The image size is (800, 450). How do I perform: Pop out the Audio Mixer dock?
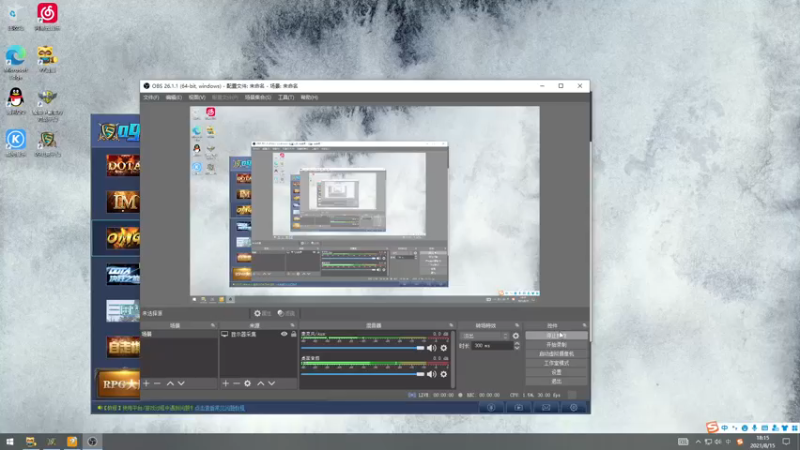point(451,326)
